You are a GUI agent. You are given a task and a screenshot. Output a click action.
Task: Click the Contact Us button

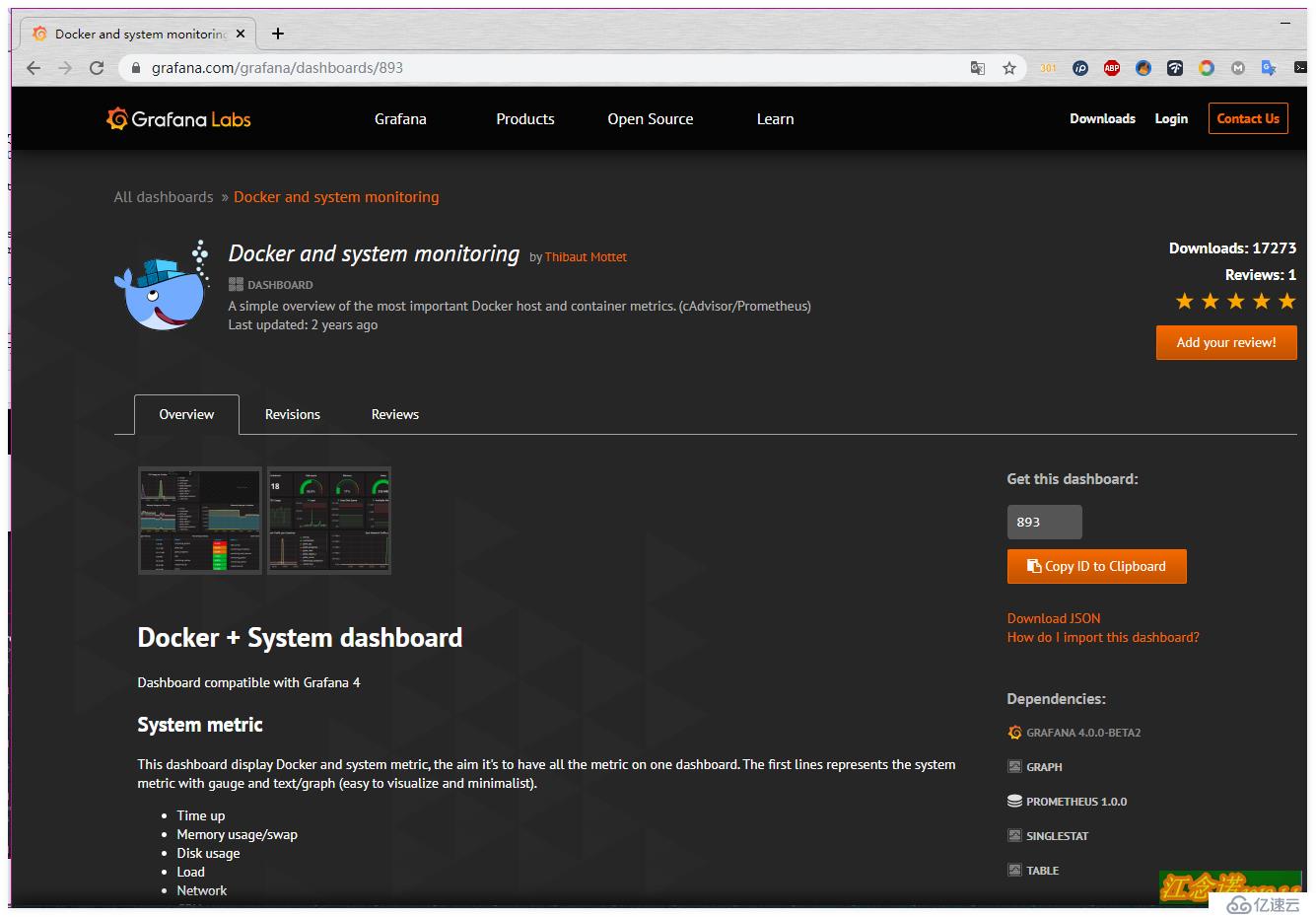click(1248, 118)
